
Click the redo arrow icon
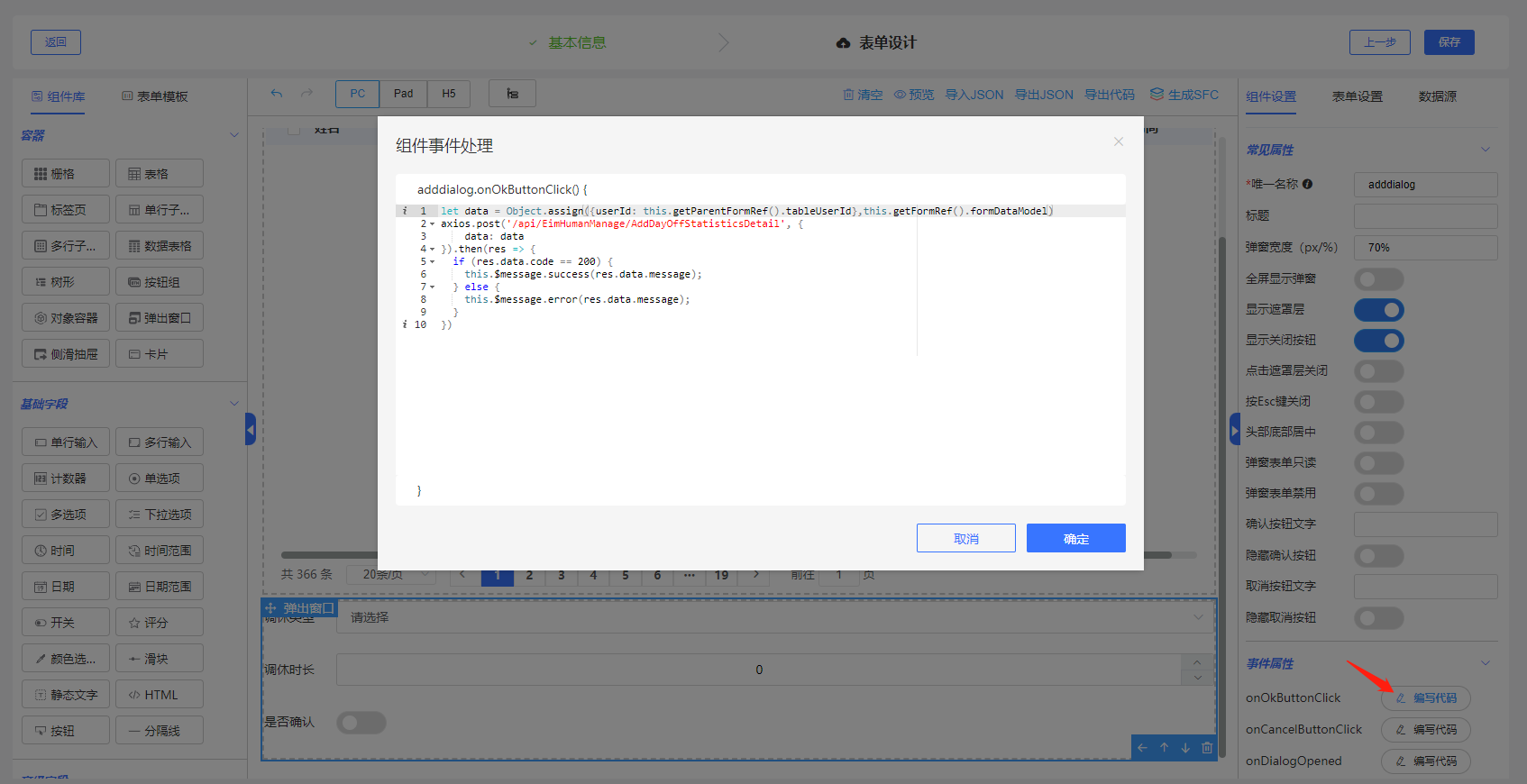(306, 94)
